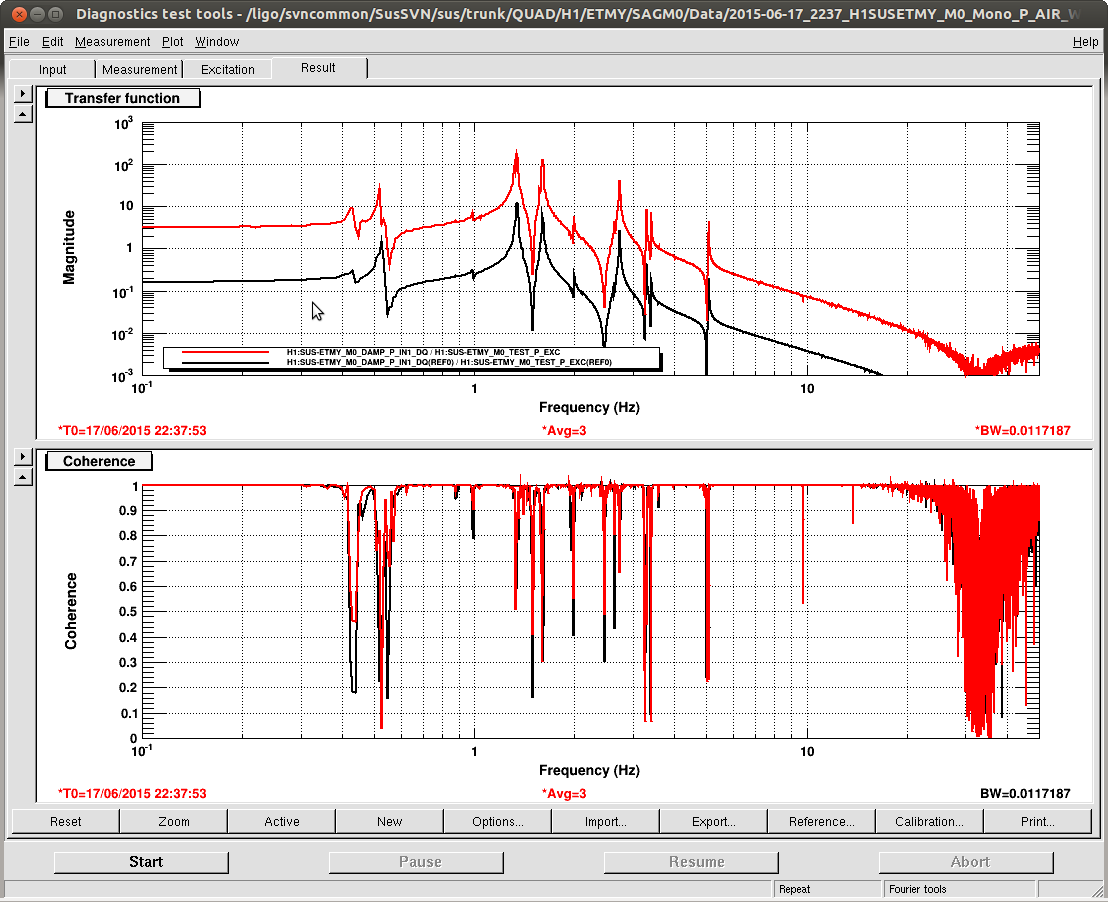
Task: Open the plot Options dialog
Action: click(x=498, y=821)
